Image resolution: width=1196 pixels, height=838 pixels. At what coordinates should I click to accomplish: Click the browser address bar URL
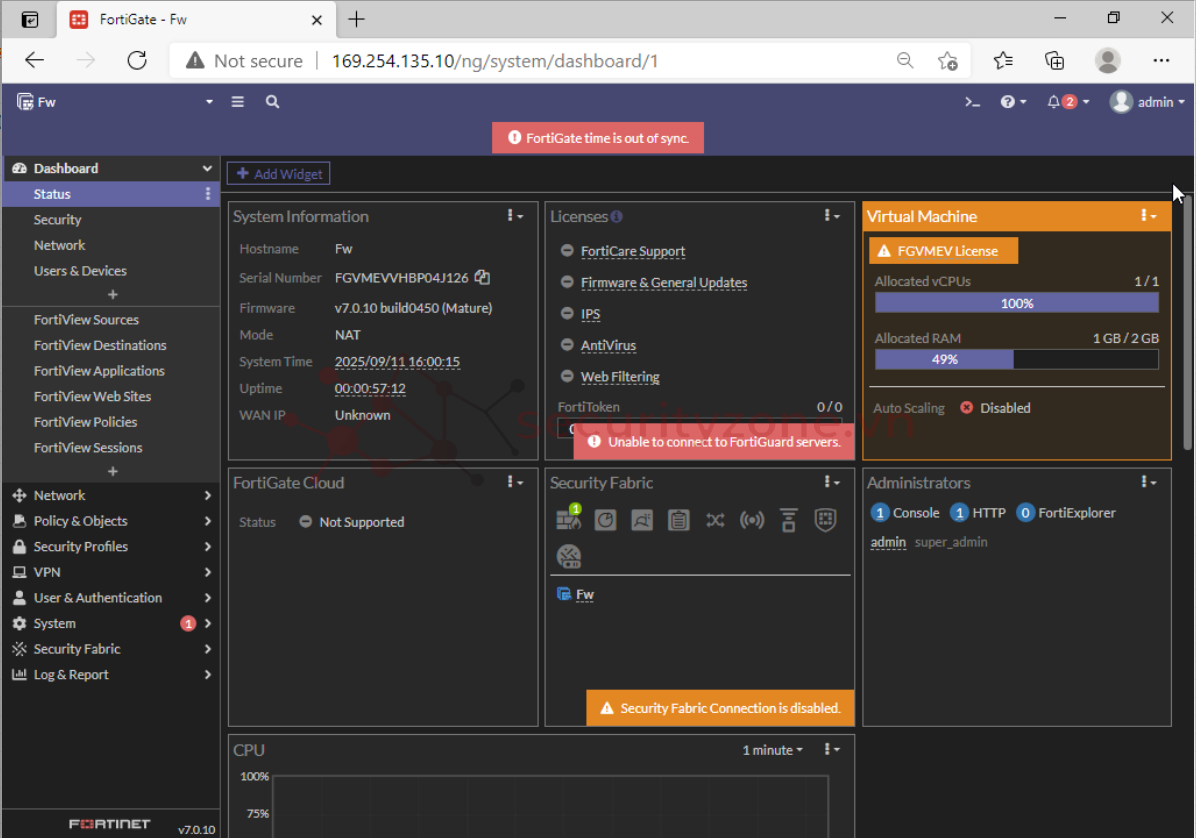[494, 61]
